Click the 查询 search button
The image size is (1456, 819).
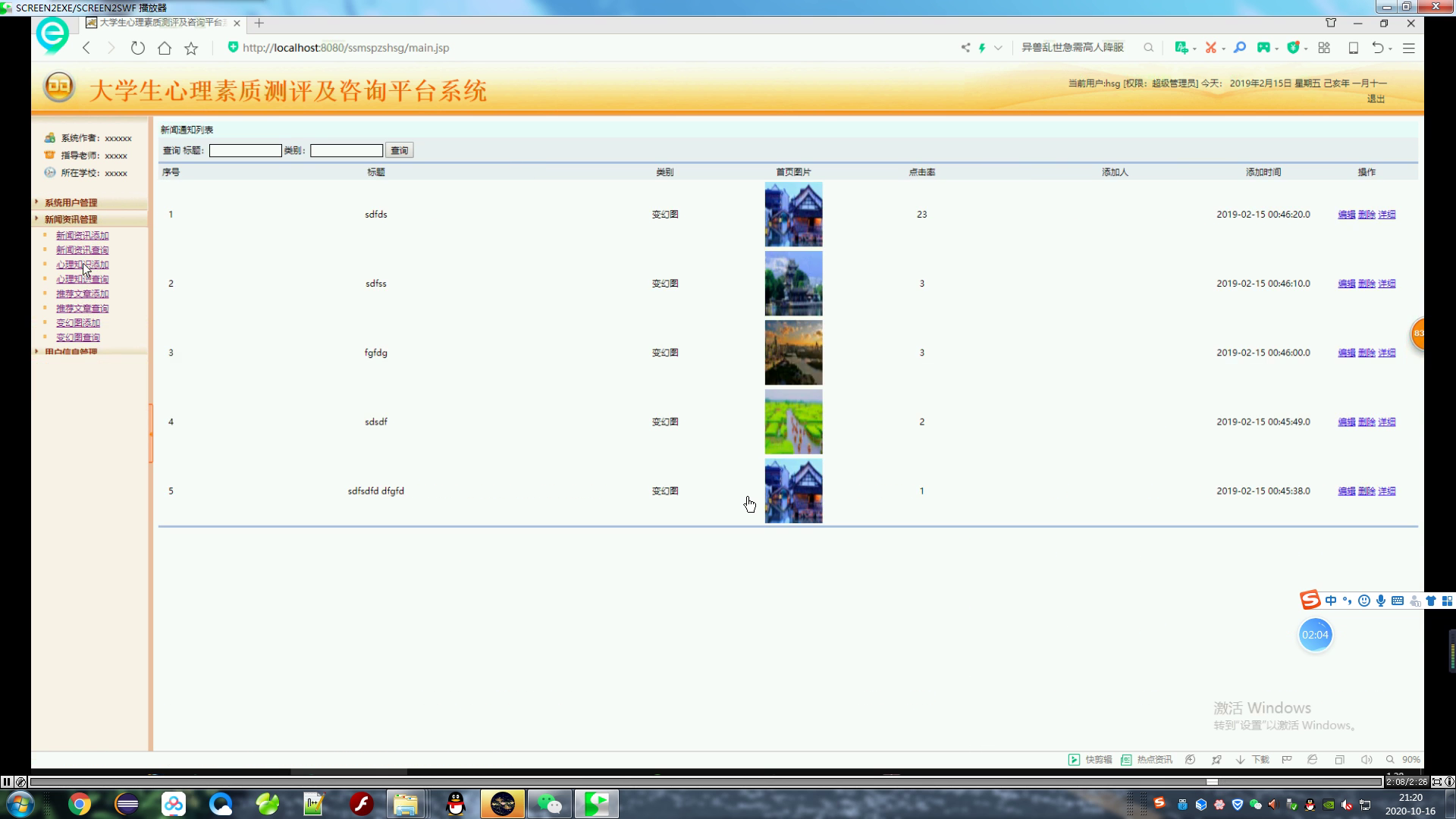point(400,150)
